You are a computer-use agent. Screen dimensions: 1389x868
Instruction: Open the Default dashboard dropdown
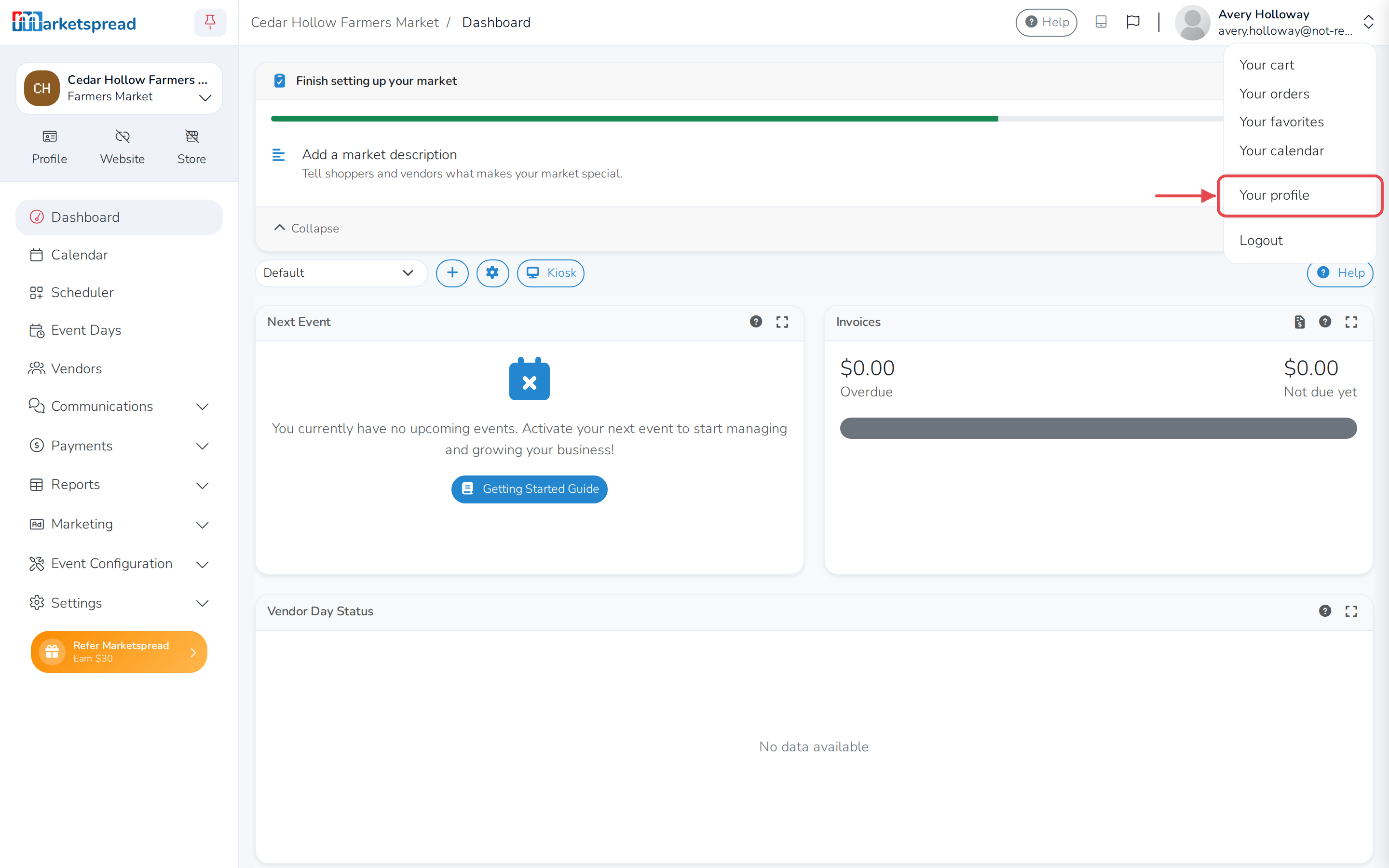341,272
